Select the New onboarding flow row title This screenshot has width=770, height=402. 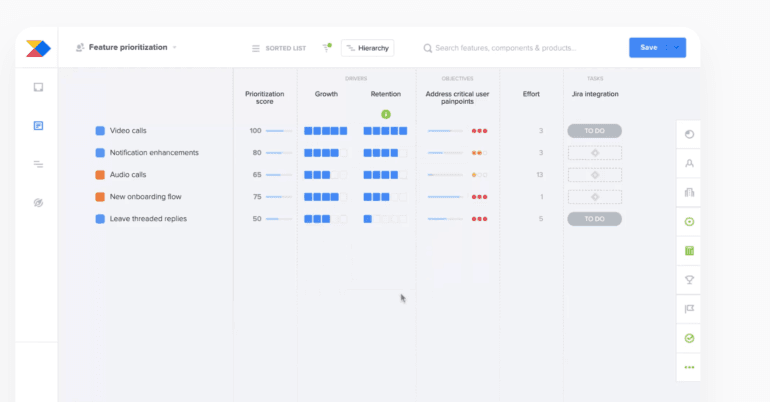click(x=145, y=197)
